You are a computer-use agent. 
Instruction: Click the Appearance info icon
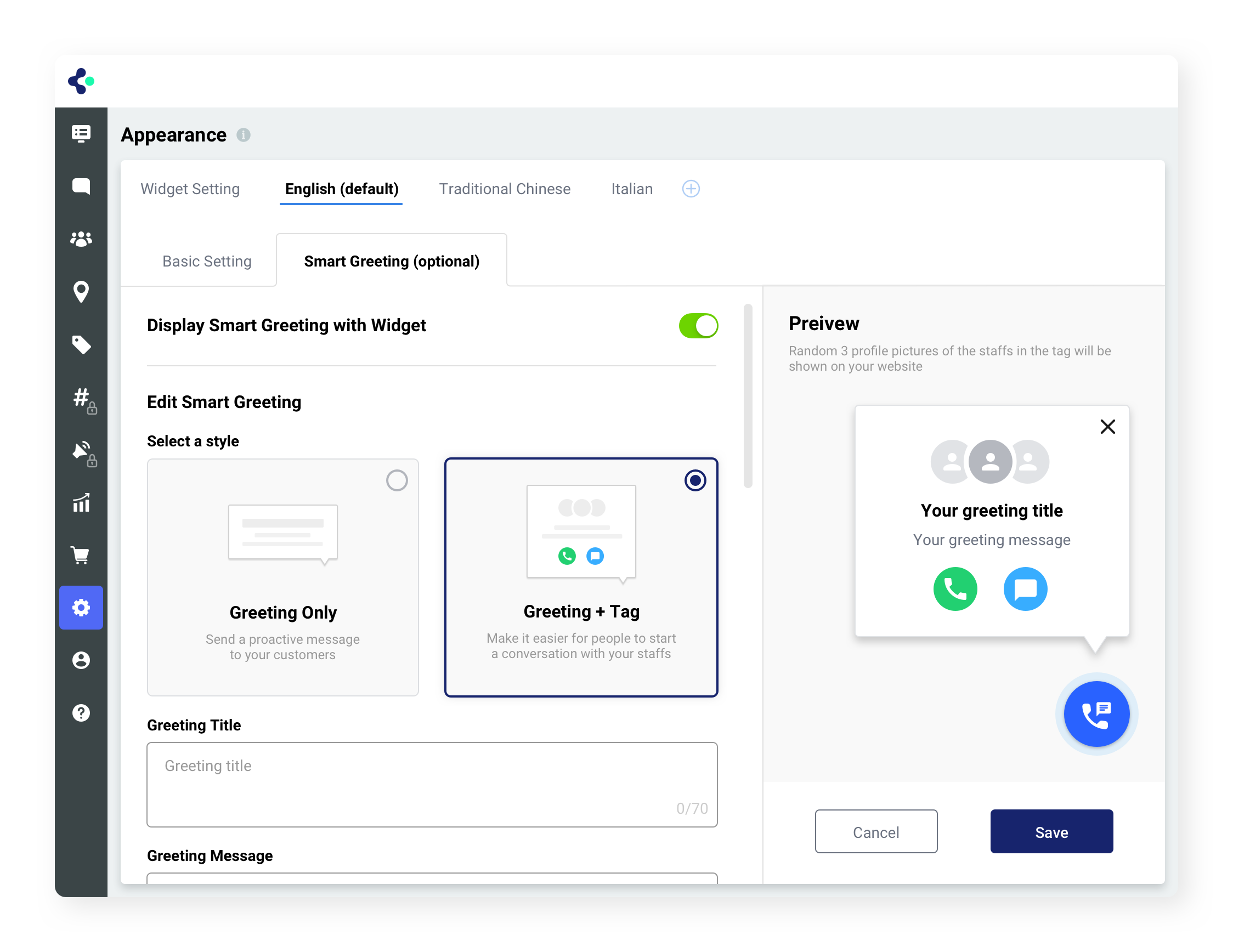[244, 135]
